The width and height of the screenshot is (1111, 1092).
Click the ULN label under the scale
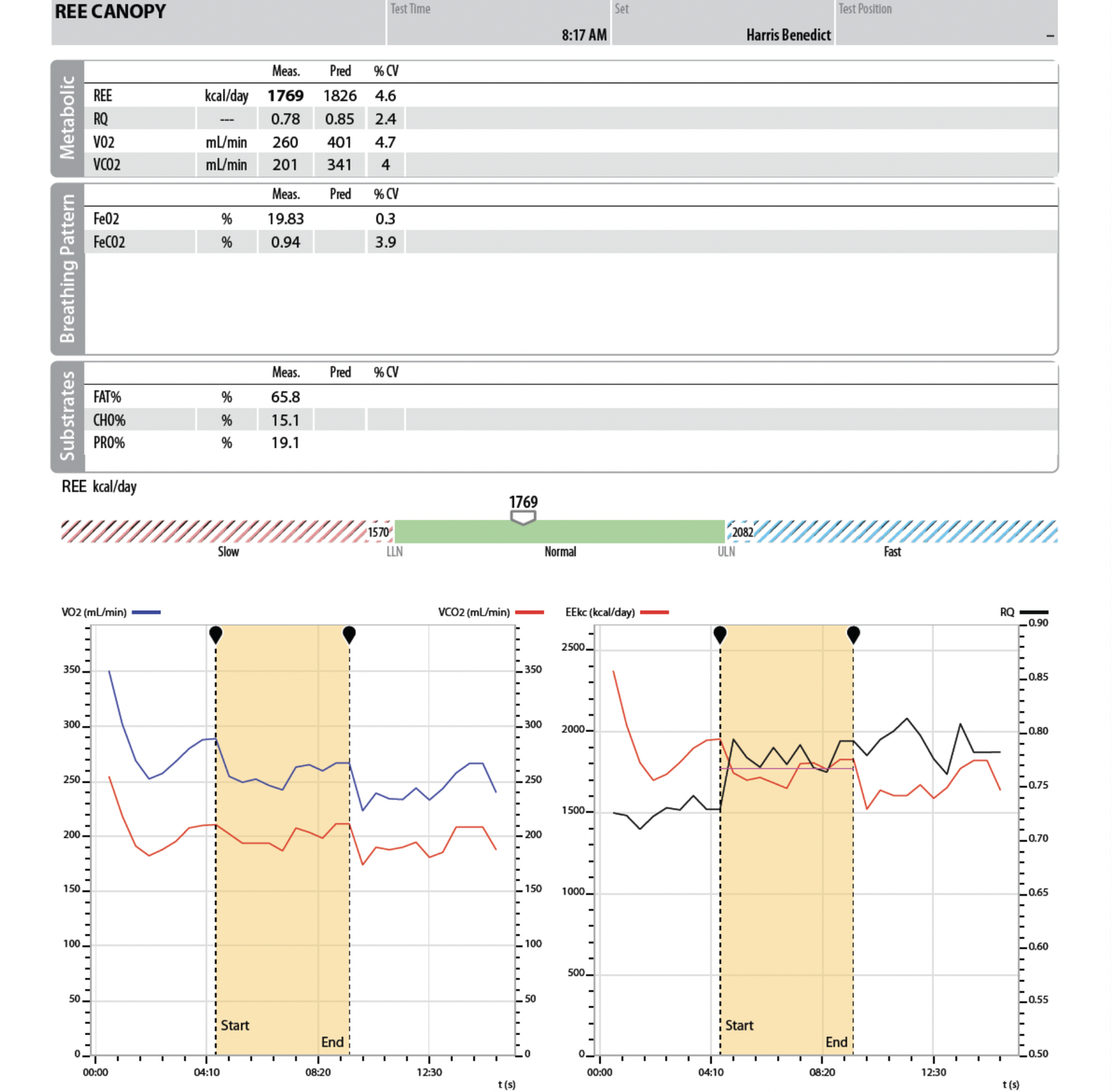click(726, 551)
